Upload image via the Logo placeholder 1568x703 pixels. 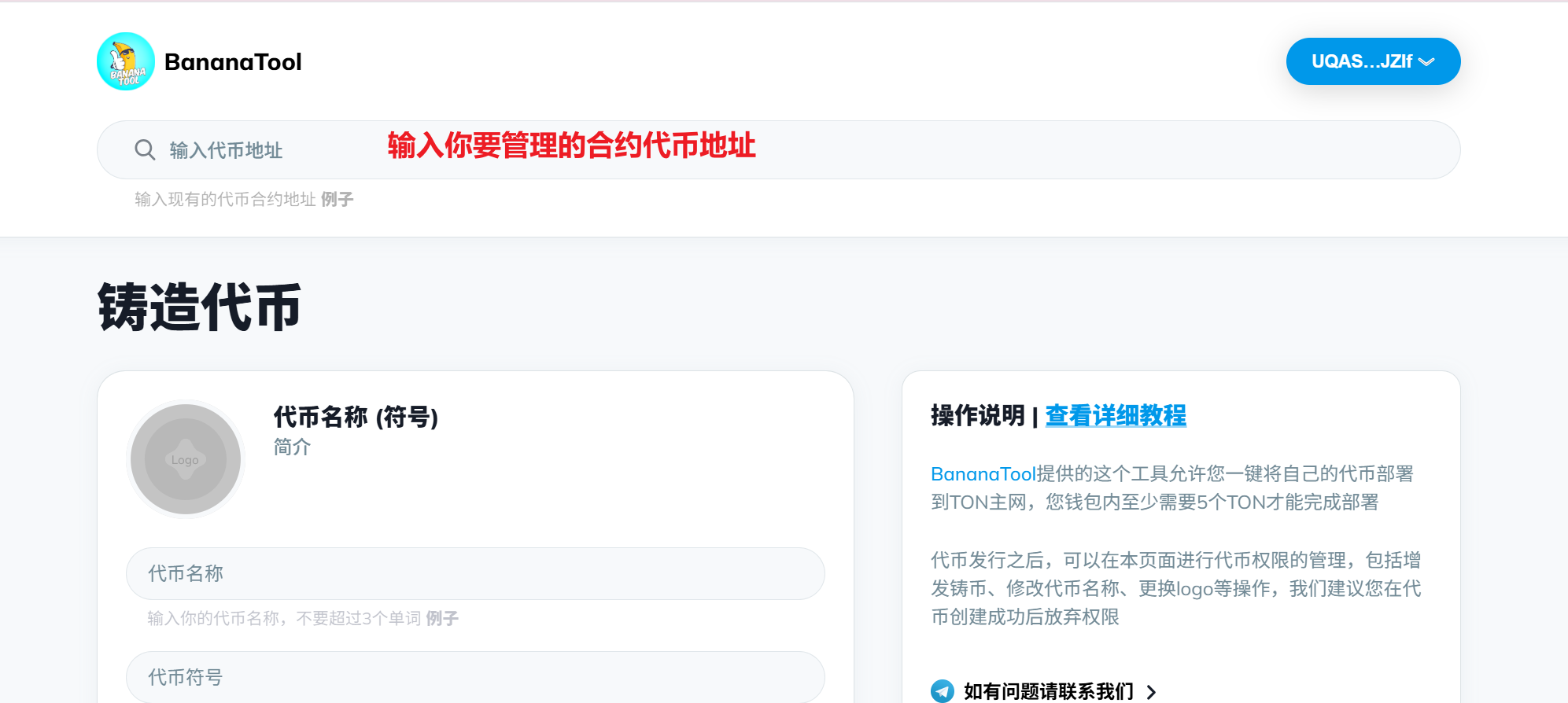186,459
